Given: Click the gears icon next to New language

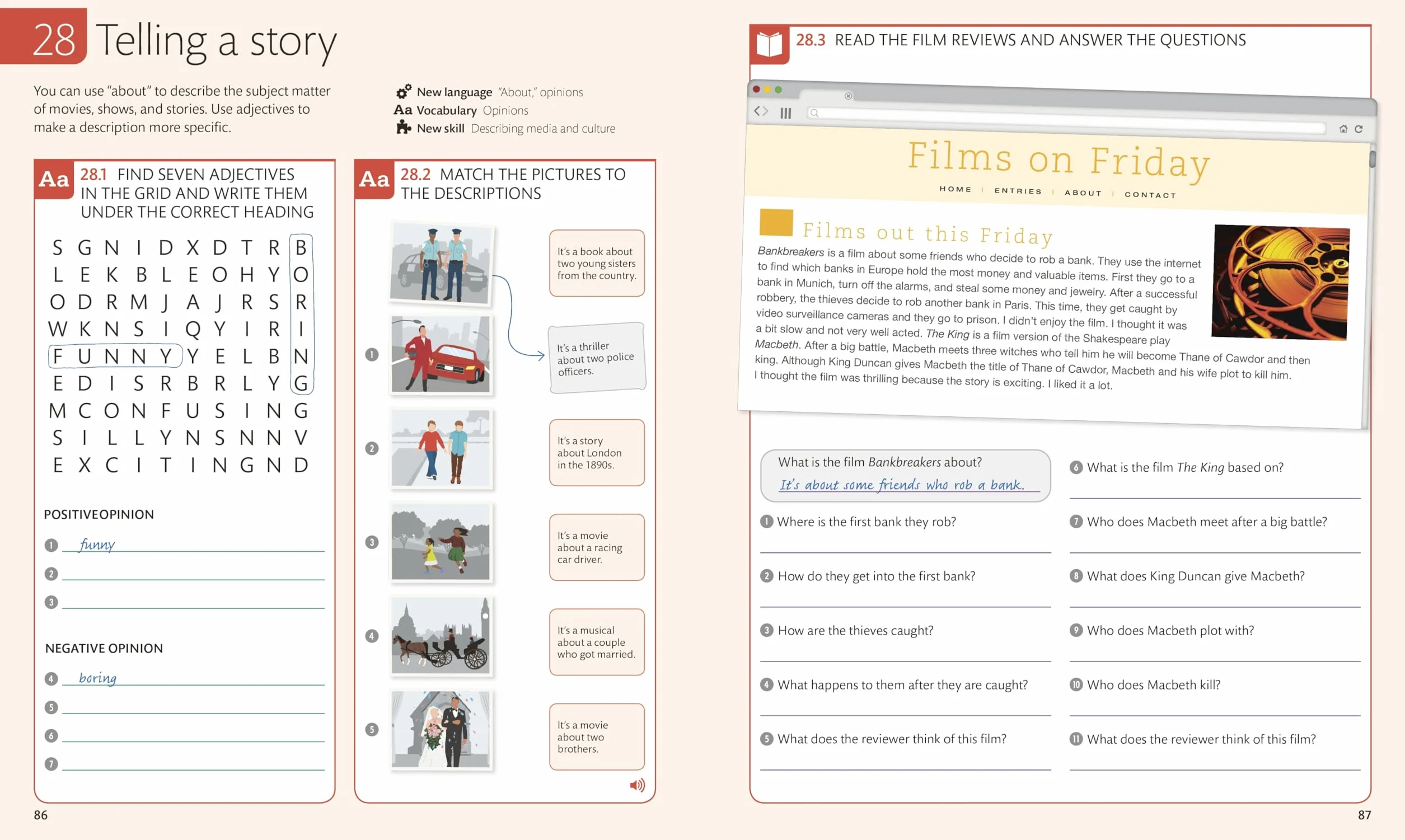Looking at the screenshot, I should (404, 91).
